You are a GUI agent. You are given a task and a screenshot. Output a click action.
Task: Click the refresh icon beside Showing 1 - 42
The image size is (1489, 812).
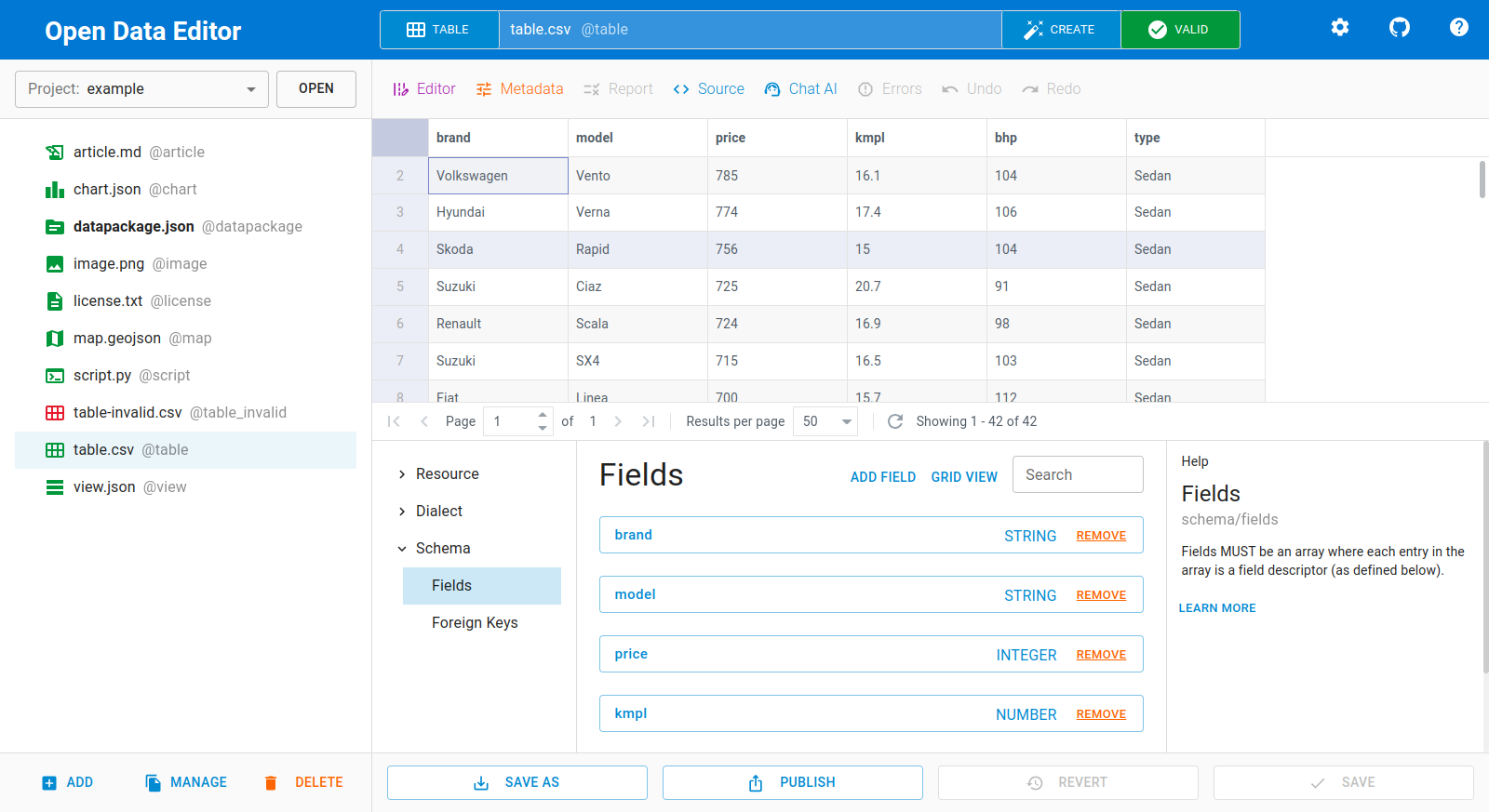(x=895, y=421)
